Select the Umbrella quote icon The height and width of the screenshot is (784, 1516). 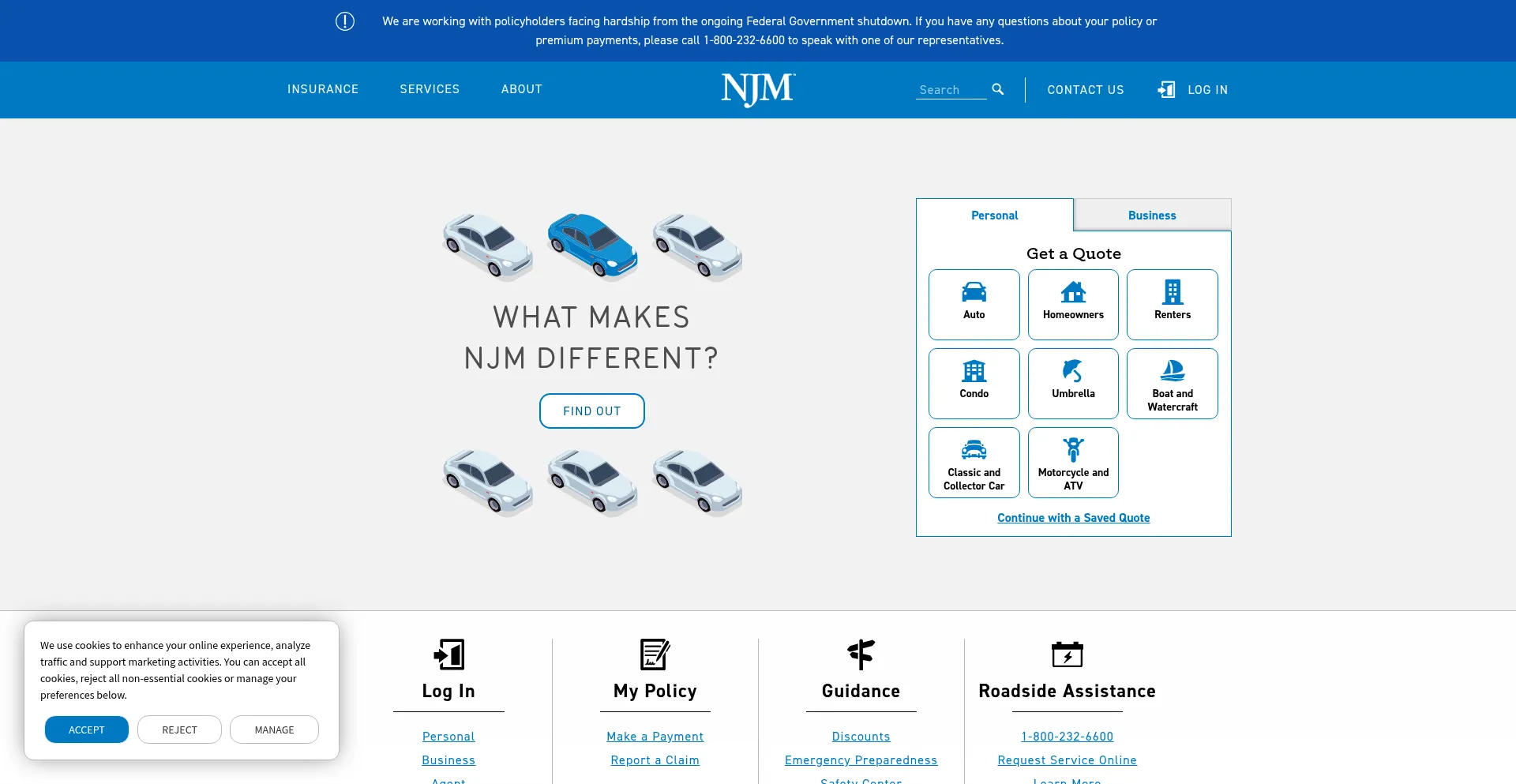(1073, 371)
